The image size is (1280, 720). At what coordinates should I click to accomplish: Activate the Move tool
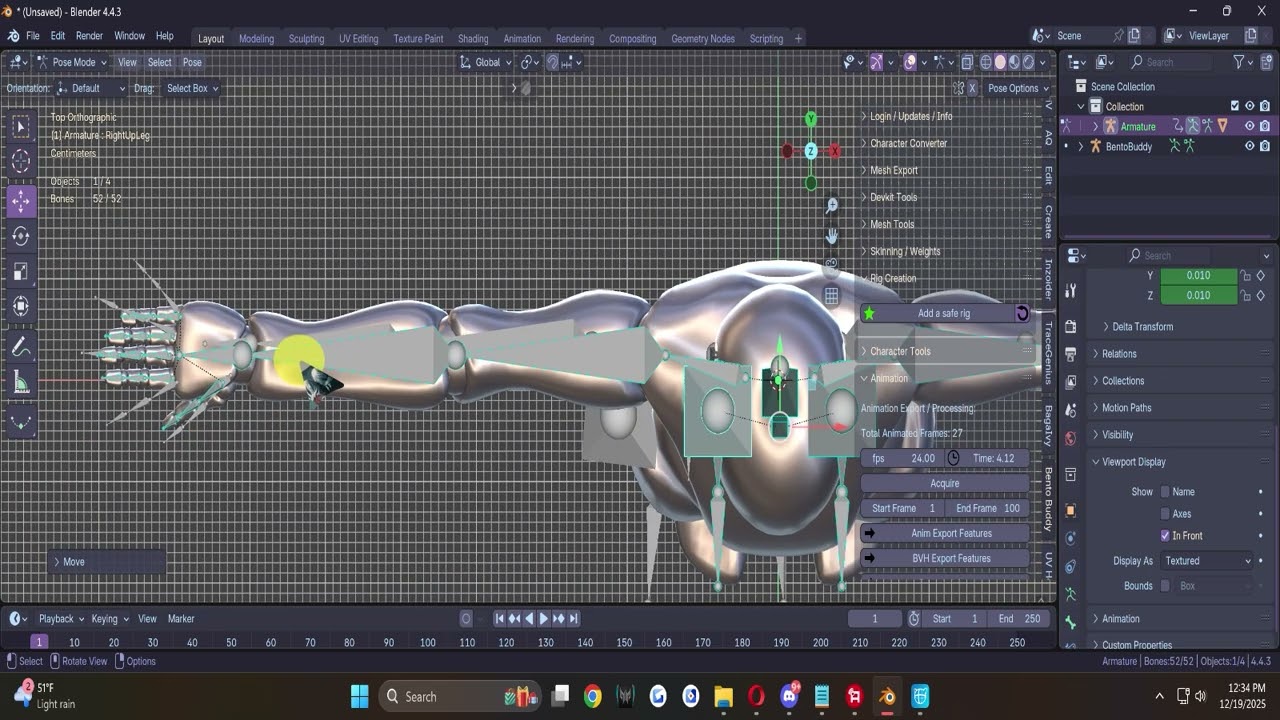coord(21,200)
